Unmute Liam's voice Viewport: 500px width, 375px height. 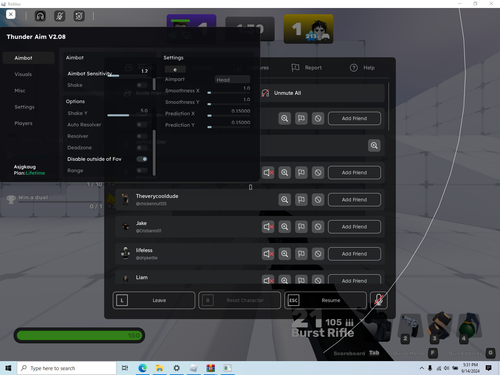(268, 280)
